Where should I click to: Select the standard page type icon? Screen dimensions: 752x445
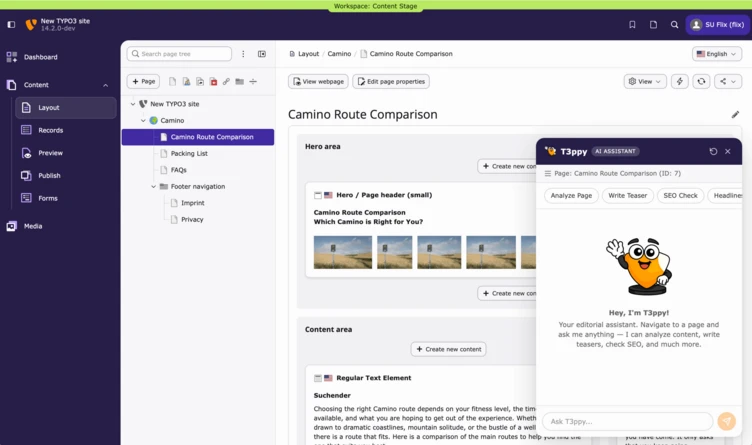[x=173, y=82]
